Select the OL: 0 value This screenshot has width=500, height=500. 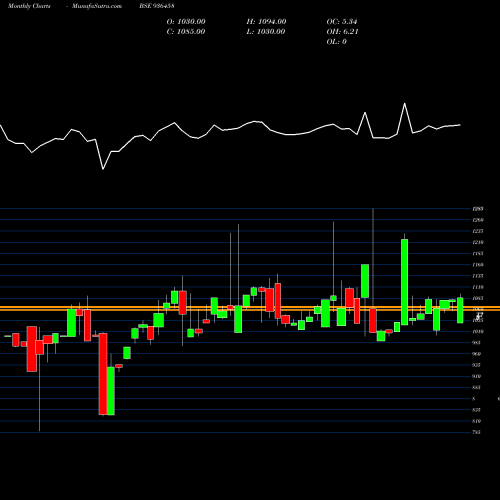pyautogui.click(x=336, y=42)
